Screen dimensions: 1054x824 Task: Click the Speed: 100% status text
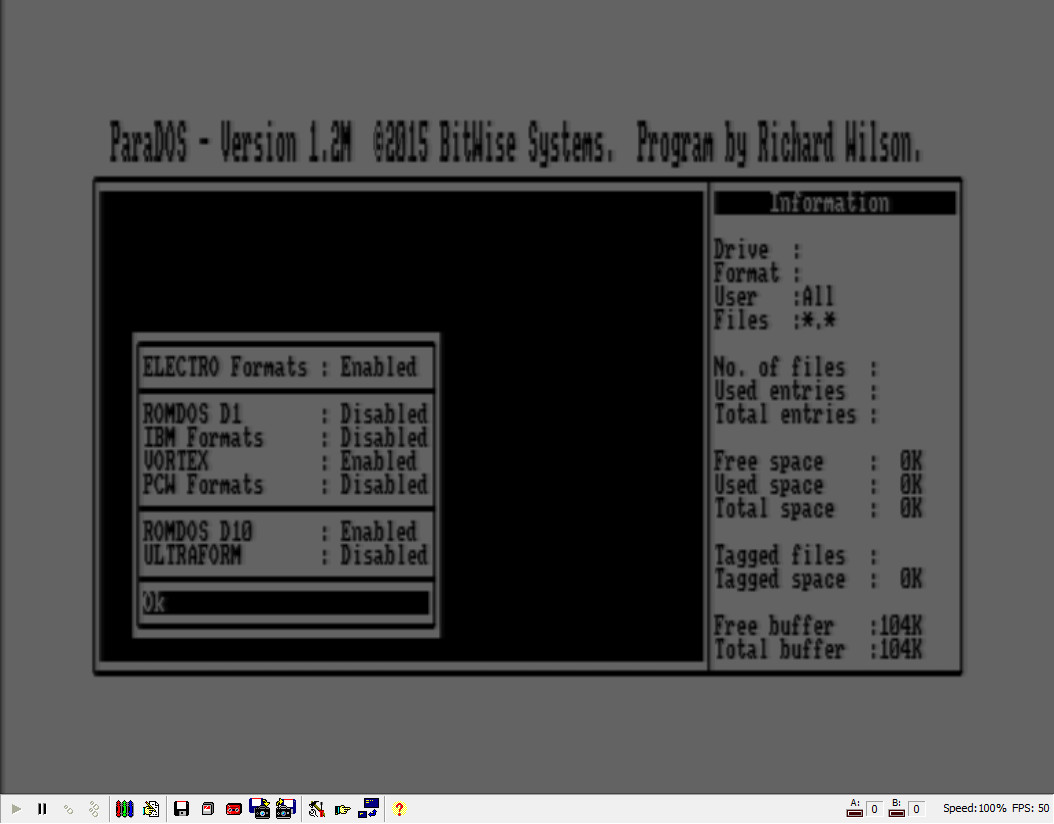974,809
